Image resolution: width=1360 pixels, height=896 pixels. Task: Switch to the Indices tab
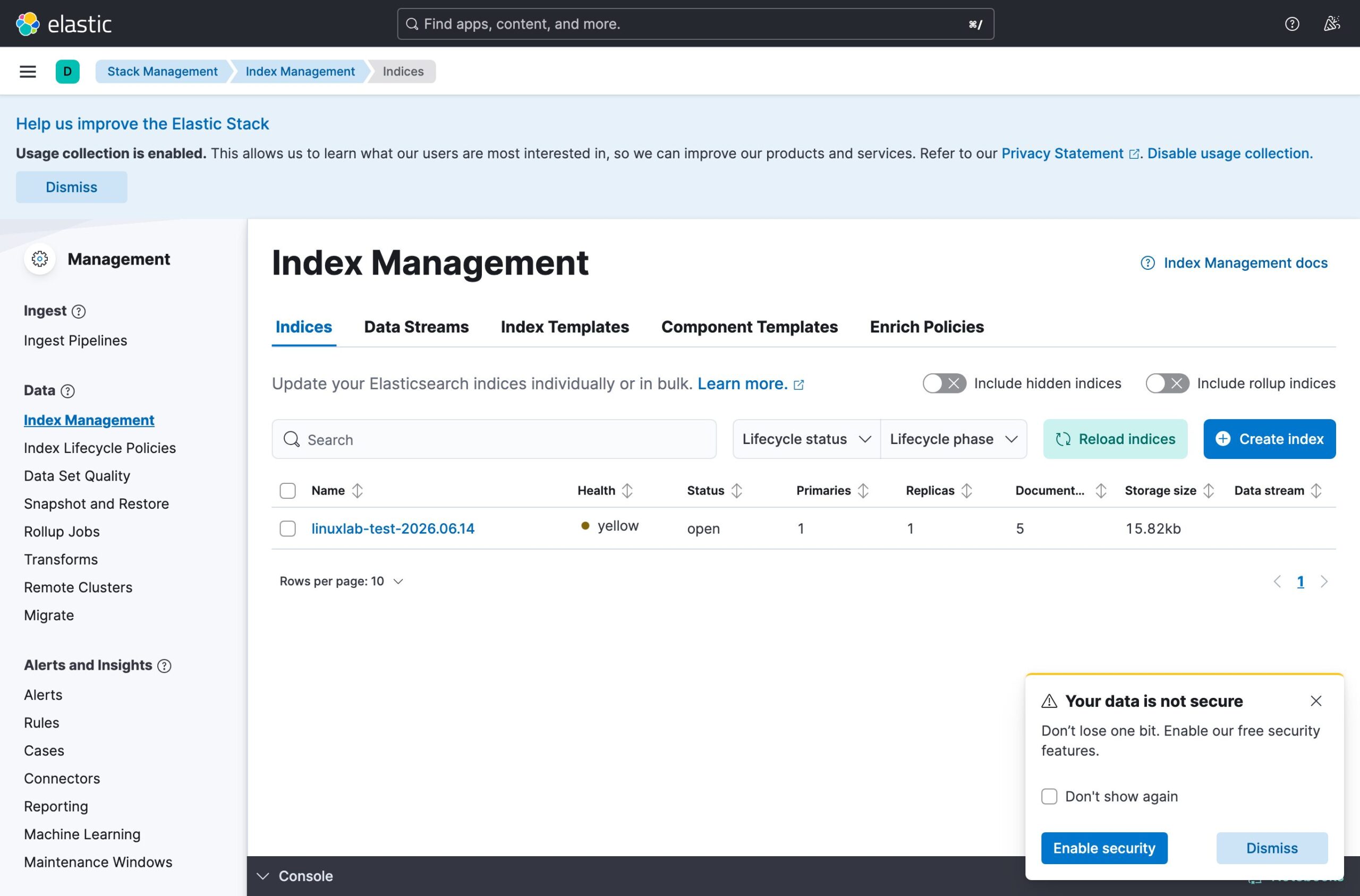303,327
